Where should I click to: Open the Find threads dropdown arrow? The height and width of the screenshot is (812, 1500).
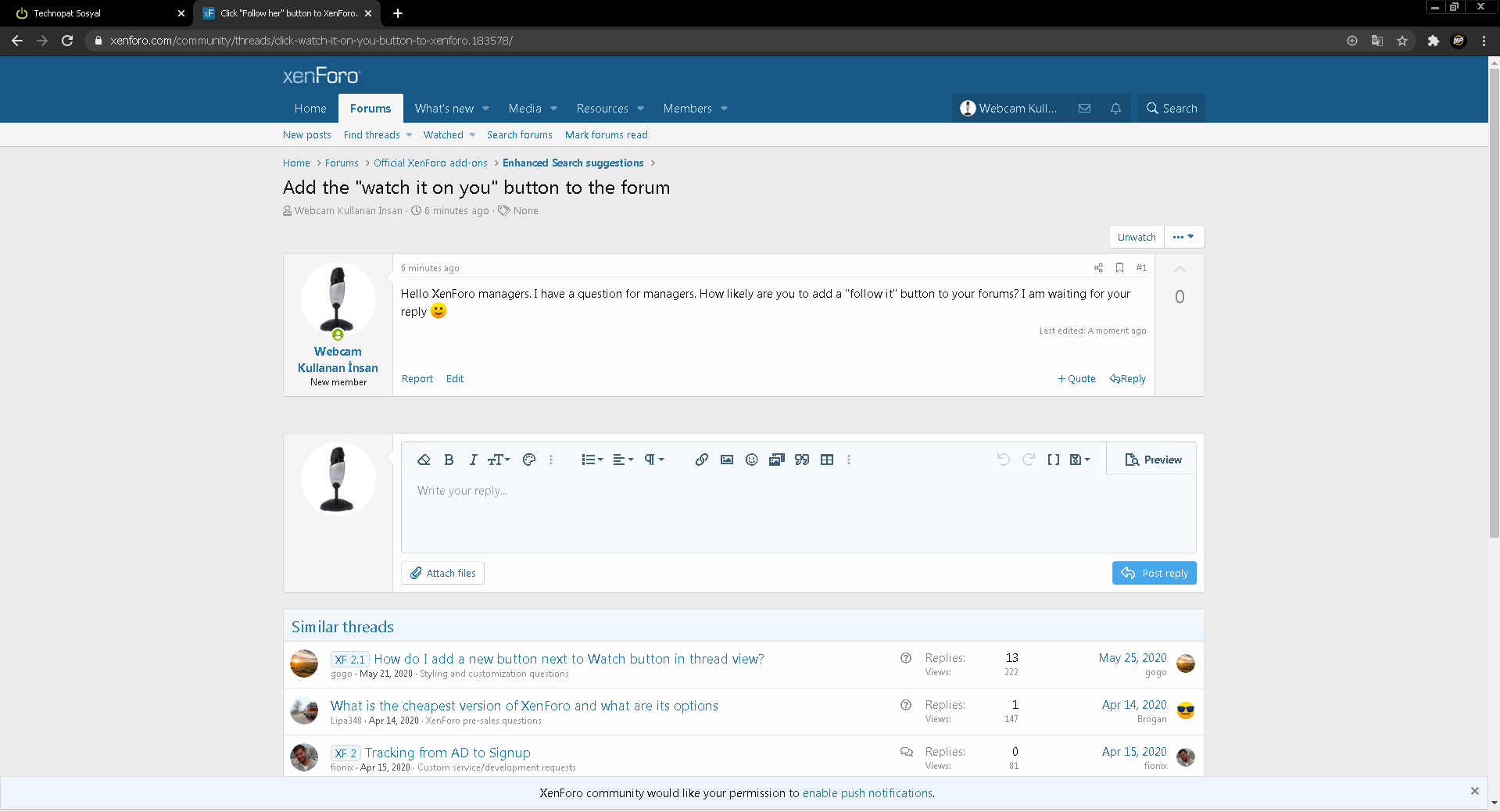(x=409, y=135)
